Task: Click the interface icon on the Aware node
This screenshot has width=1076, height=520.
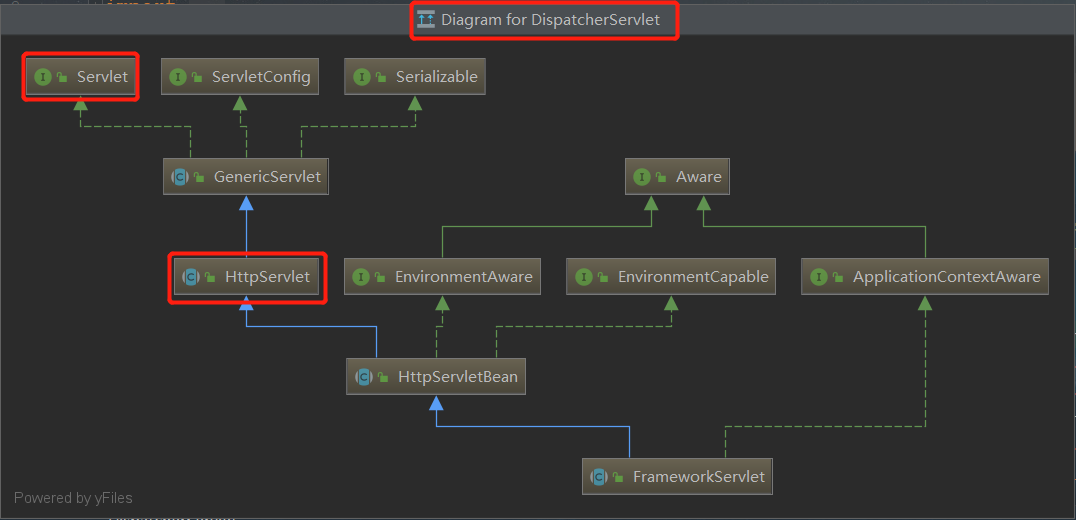Action: (x=642, y=177)
